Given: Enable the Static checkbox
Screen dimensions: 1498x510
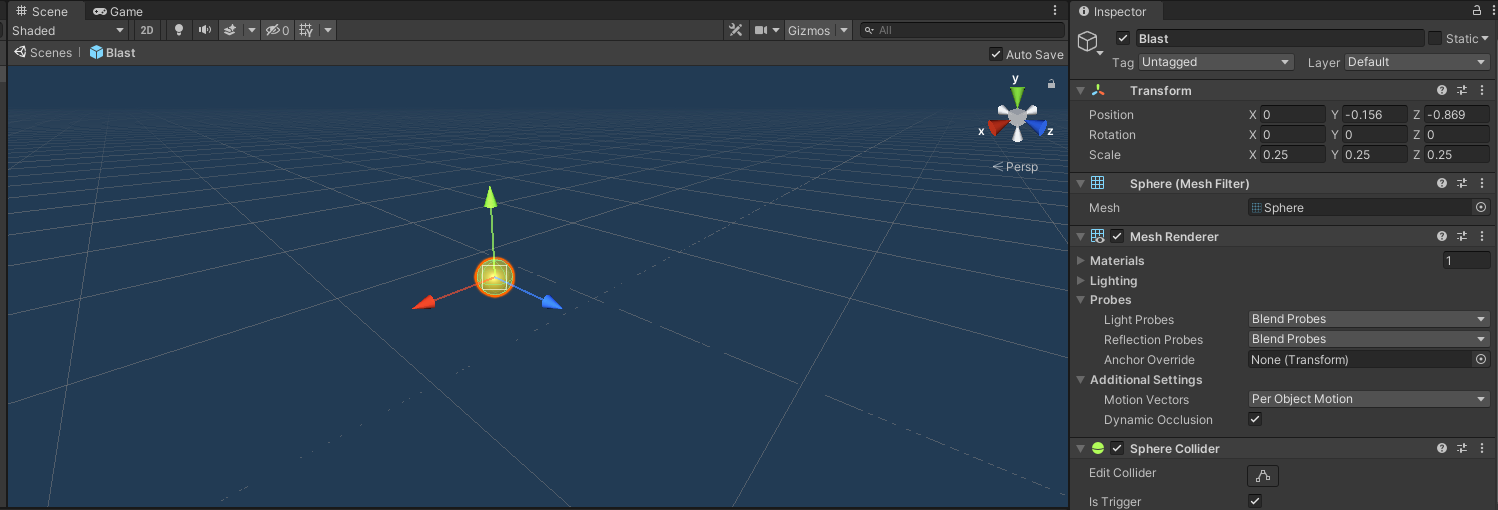Looking at the screenshot, I should click(1435, 38).
